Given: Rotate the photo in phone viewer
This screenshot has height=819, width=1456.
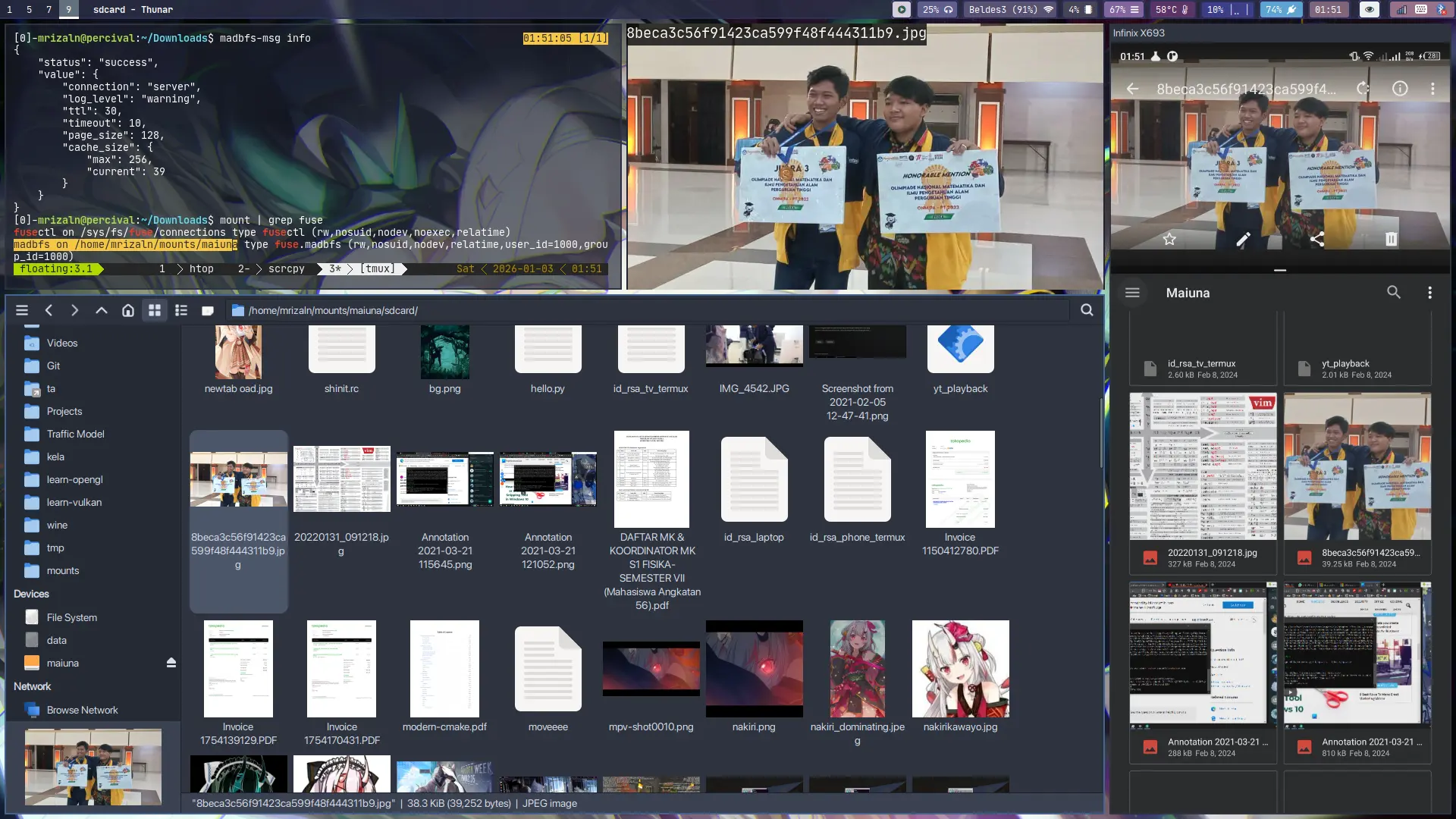Looking at the screenshot, I should (1363, 89).
